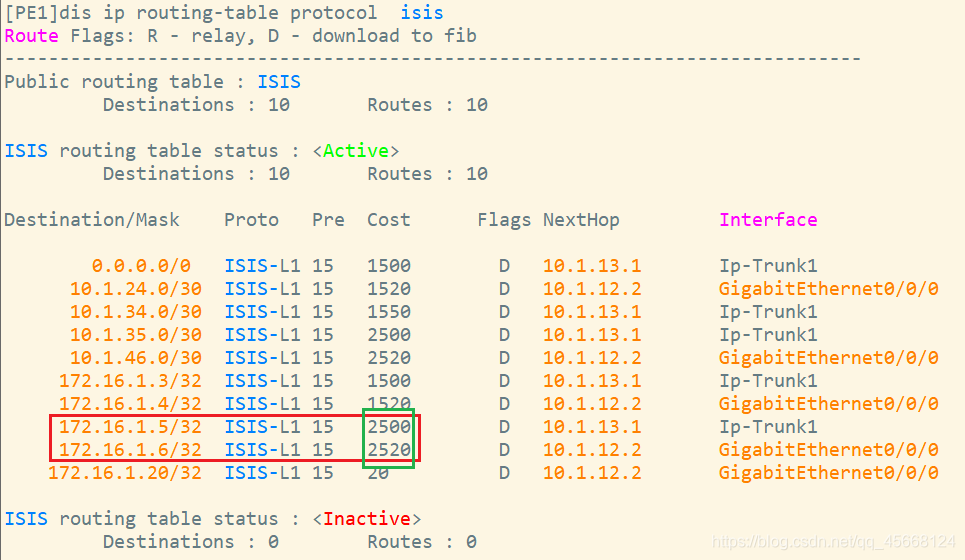This screenshot has width=965, height=560.
Task: Select the magenta "Interface" column header
Action: [x=768, y=220]
